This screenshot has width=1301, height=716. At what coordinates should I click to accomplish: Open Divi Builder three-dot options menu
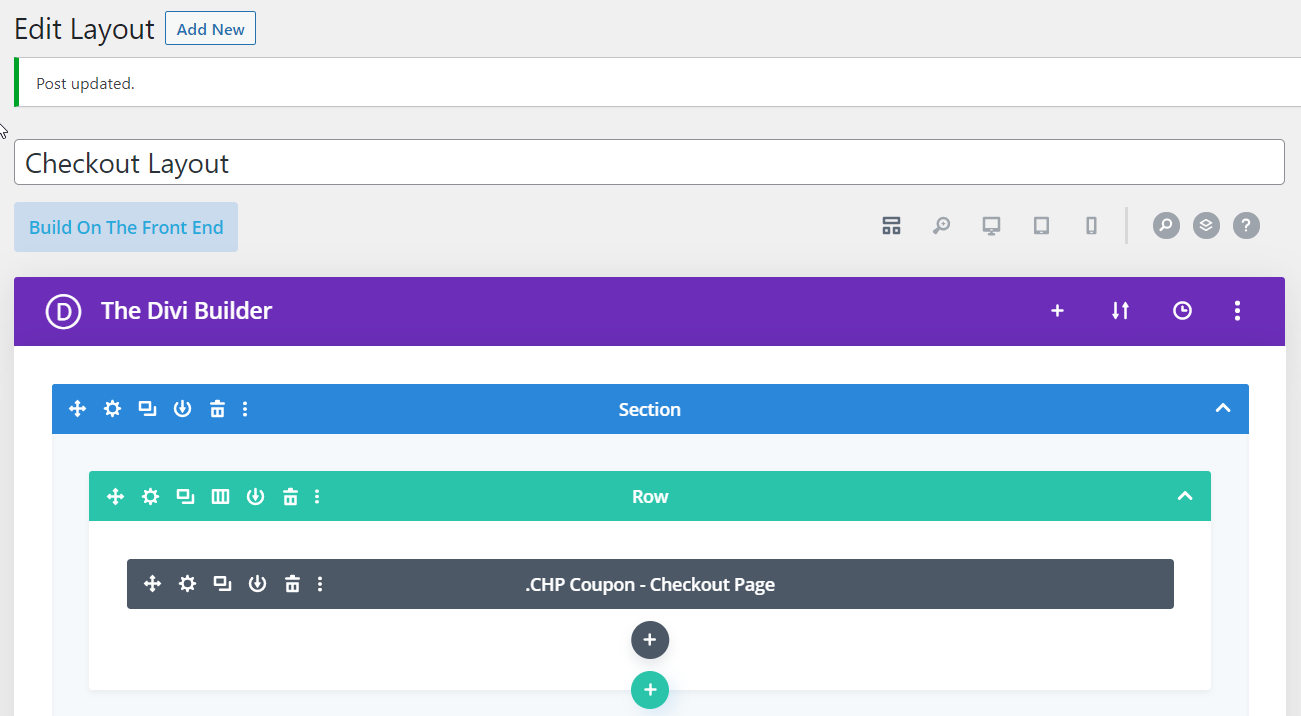tap(1237, 311)
